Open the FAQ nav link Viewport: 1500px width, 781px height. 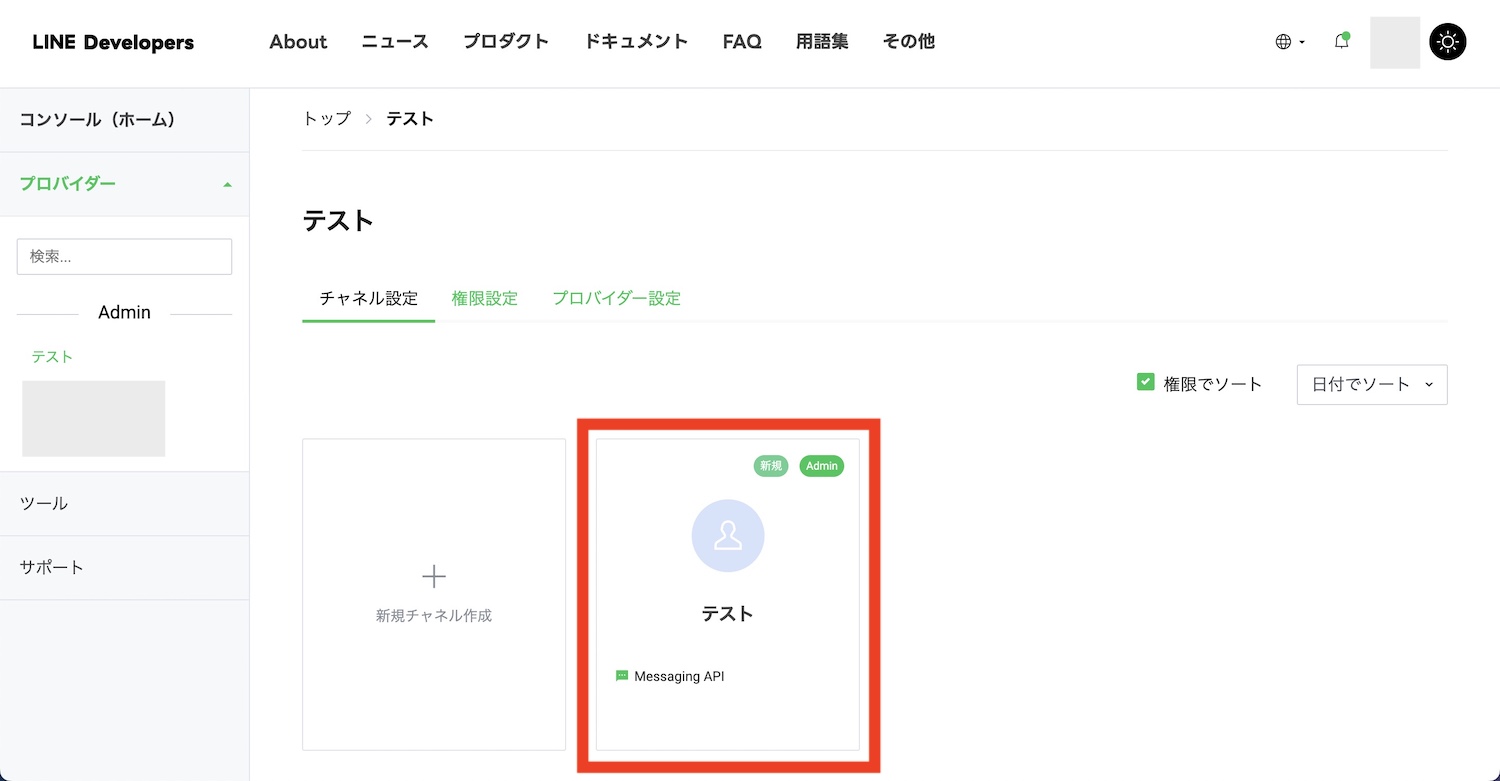pyautogui.click(x=742, y=42)
